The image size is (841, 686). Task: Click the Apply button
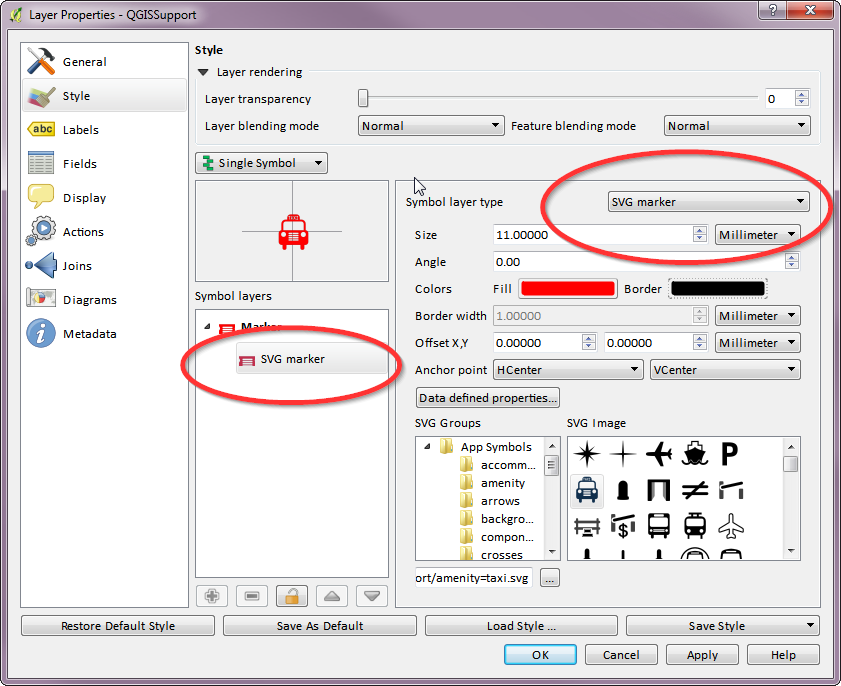[x=702, y=655]
